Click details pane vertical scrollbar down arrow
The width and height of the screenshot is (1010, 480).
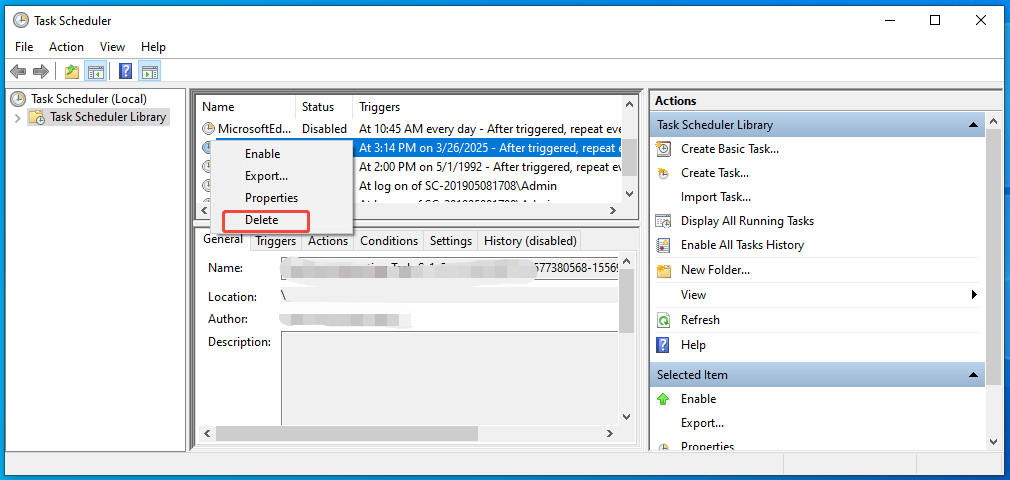point(625,417)
